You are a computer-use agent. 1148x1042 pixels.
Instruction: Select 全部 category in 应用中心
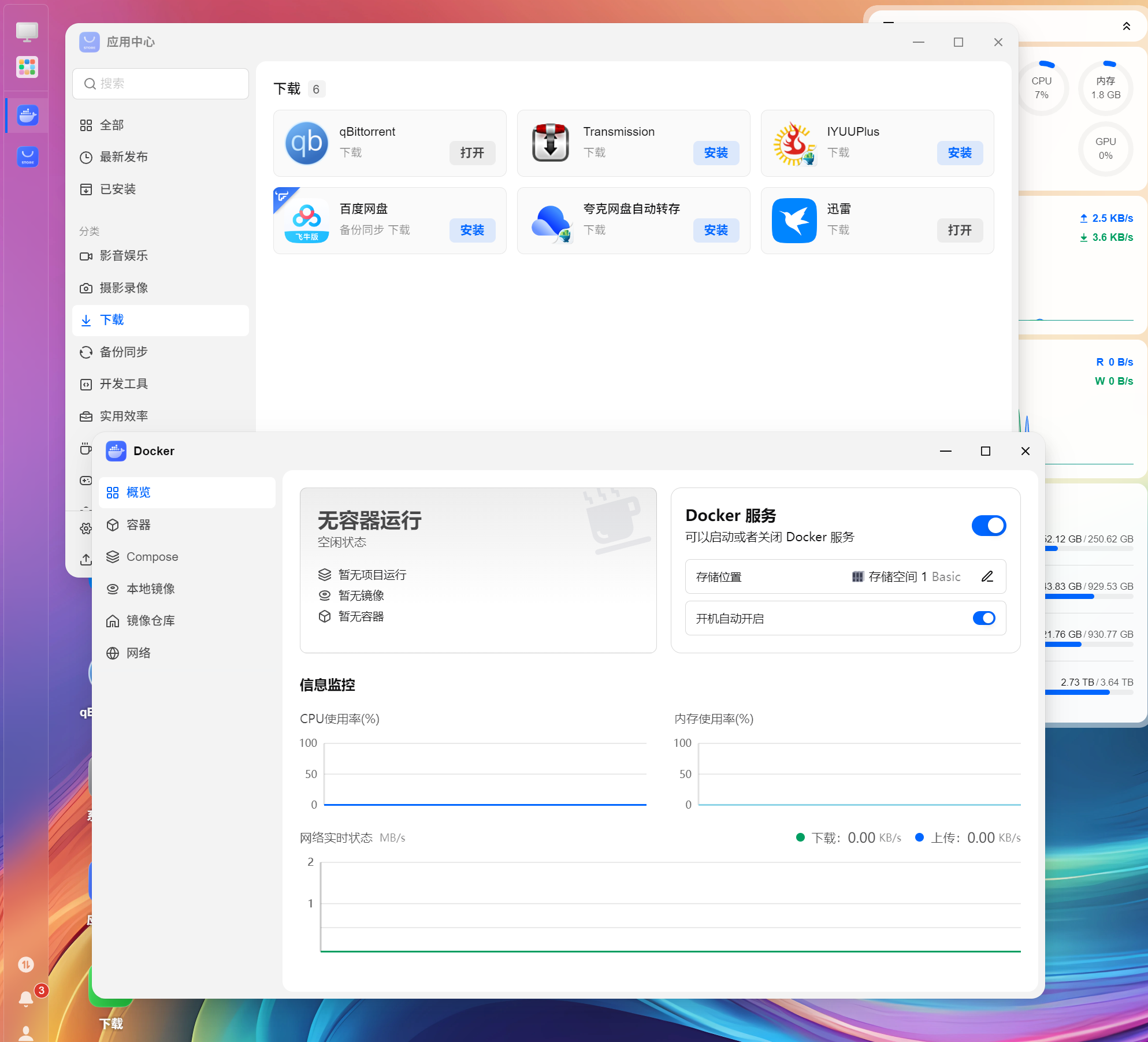(161, 125)
